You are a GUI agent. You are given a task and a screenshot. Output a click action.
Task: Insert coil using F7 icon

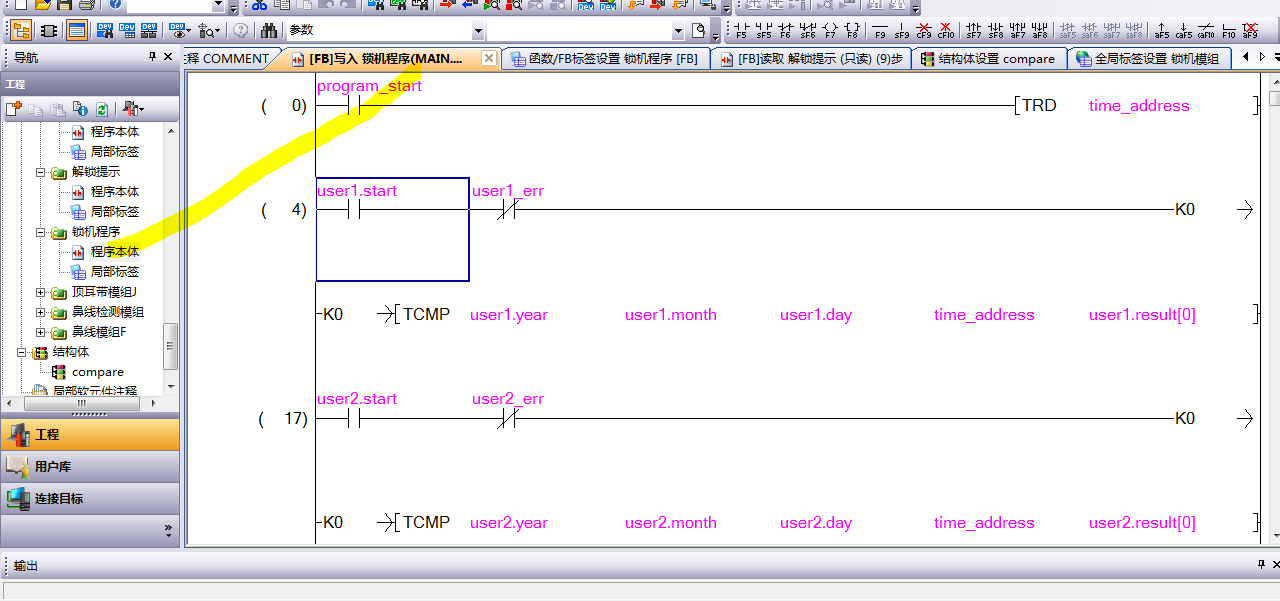pos(829,30)
